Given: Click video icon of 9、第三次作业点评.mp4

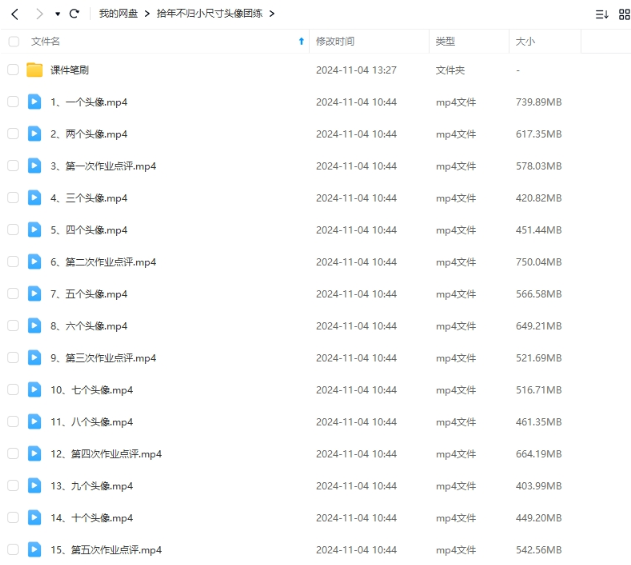Looking at the screenshot, I should (34, 357).
